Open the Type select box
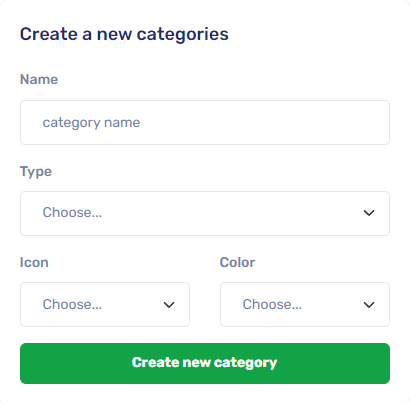This screenshot has width=410, height=404. coord(205,213)
